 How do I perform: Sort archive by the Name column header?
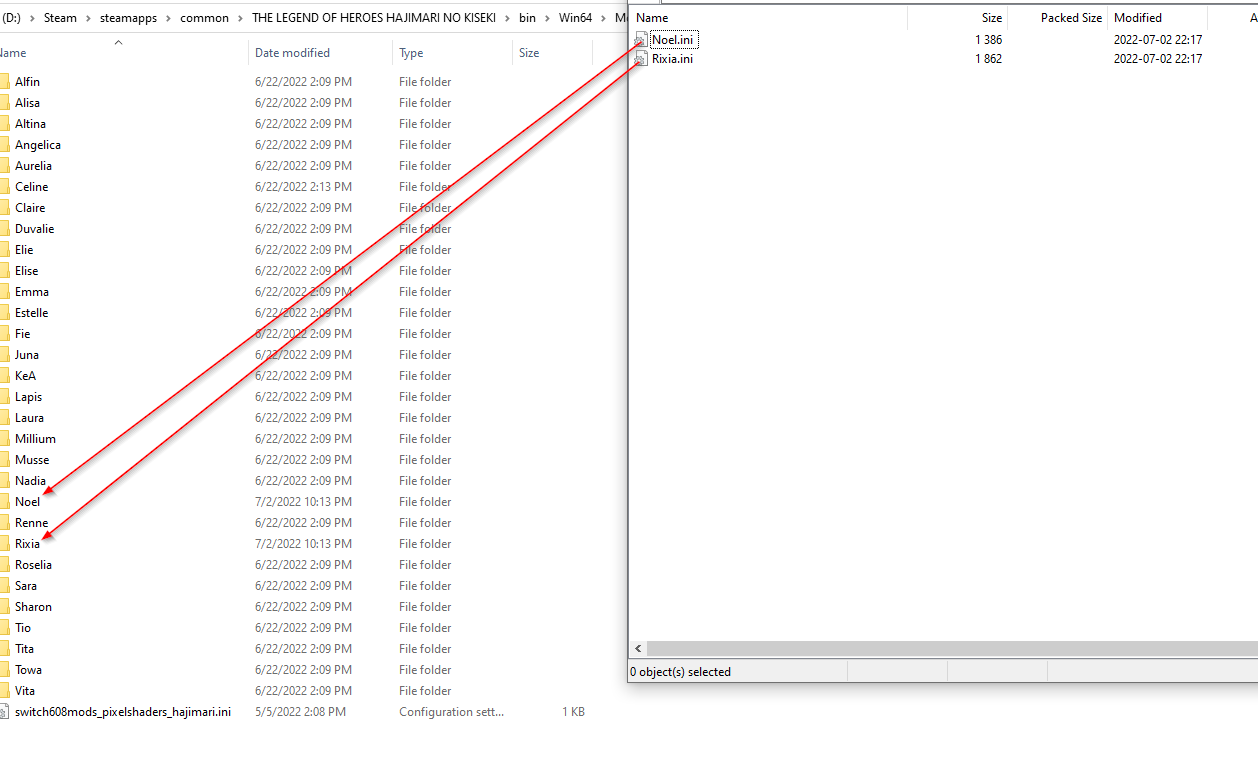pyautogui.click(x=652, y=18)
